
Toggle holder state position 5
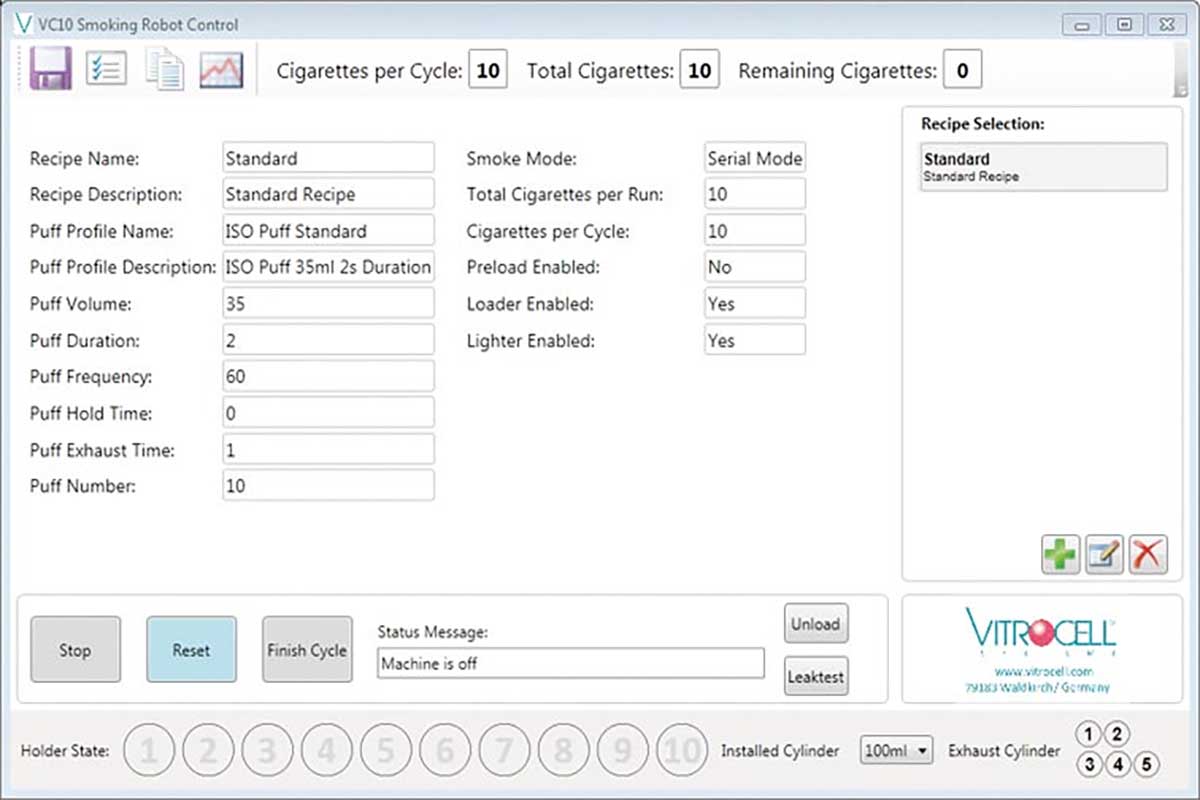pos(386,750)
